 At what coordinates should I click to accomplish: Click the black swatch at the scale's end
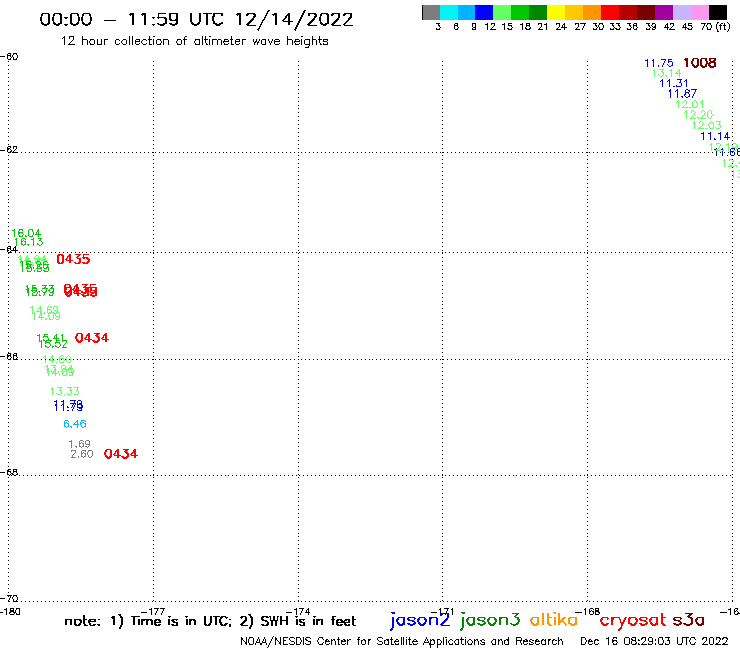click(718, 12)
